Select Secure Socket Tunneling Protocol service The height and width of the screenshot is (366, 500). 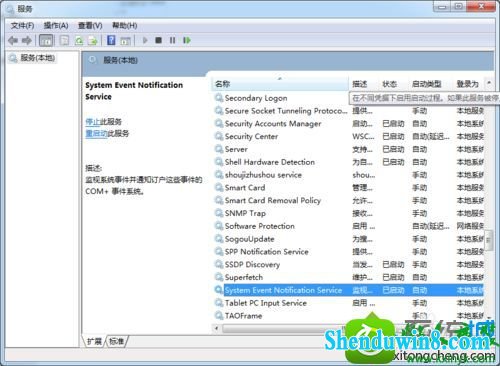[x=286, y=111]
